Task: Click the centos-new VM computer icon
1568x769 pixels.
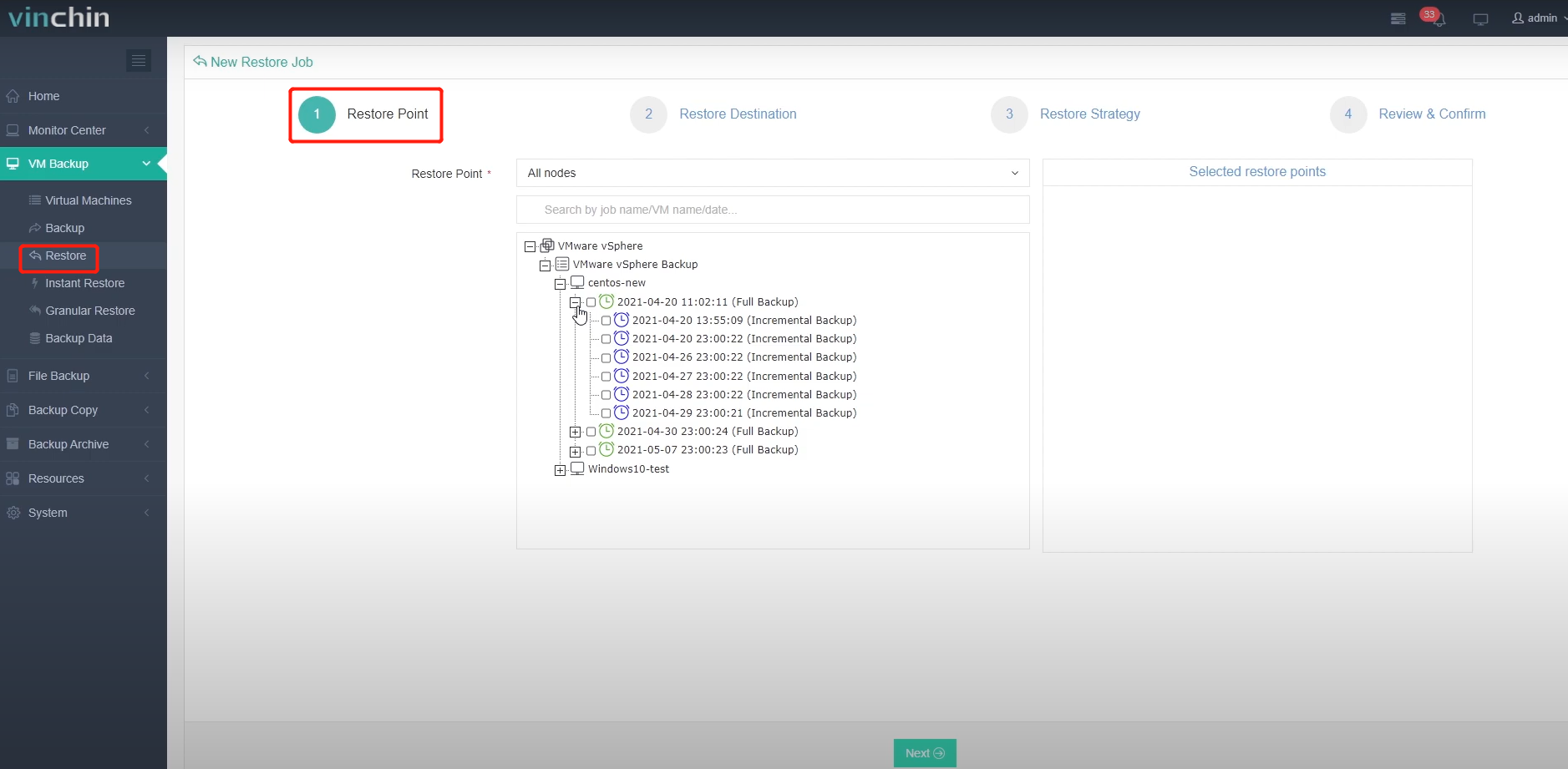Action: [577, 283]
